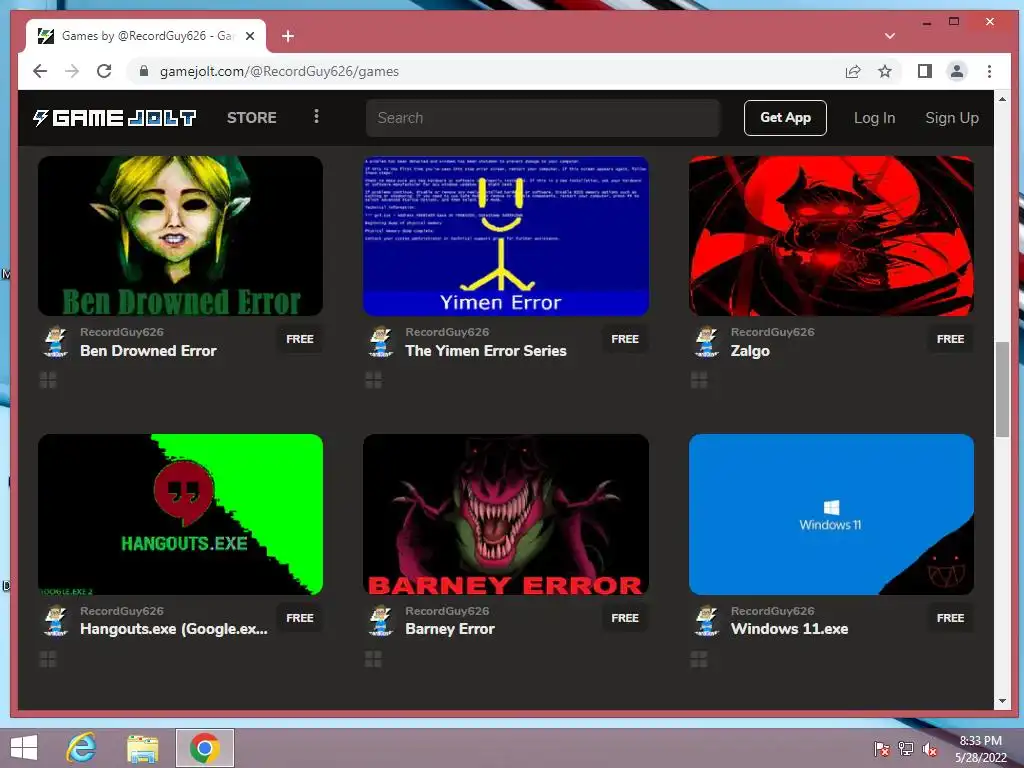The image size is (1024, 768).
Task: Click the FREE badge for Hangouts.exe
Action: (300, 618)
